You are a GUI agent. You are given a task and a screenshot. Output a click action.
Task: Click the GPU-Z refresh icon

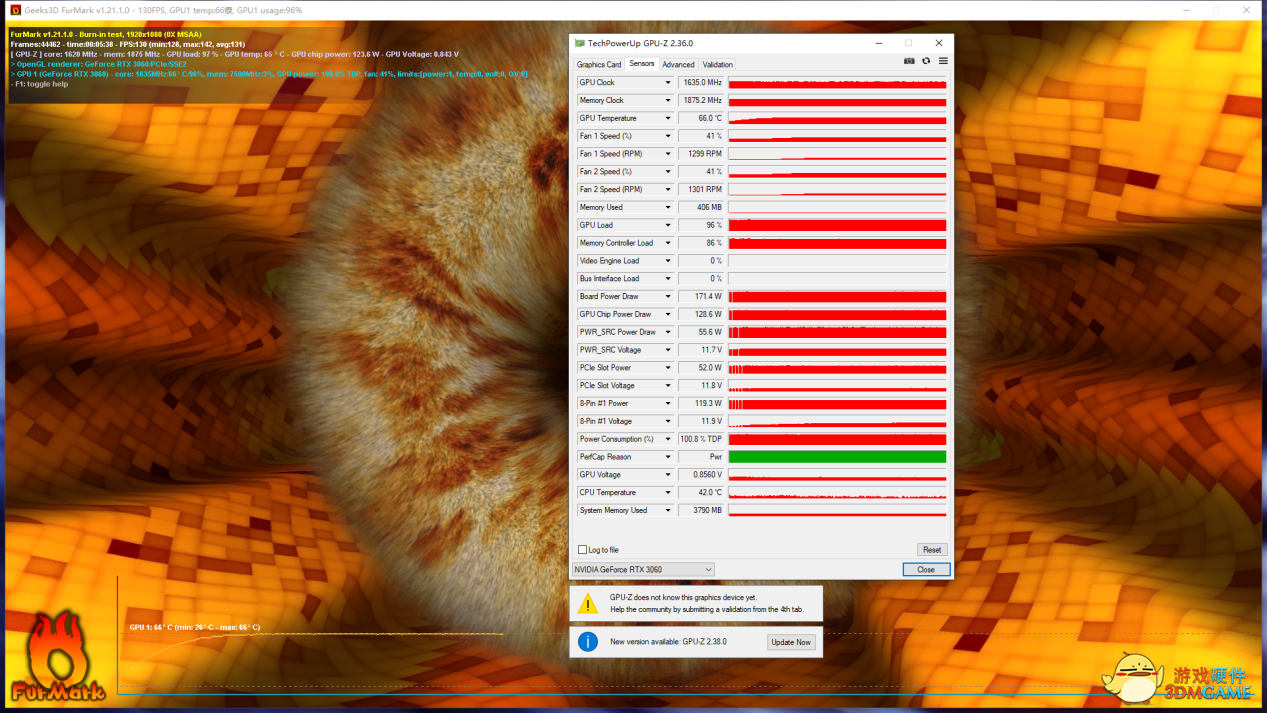(926, 62)
